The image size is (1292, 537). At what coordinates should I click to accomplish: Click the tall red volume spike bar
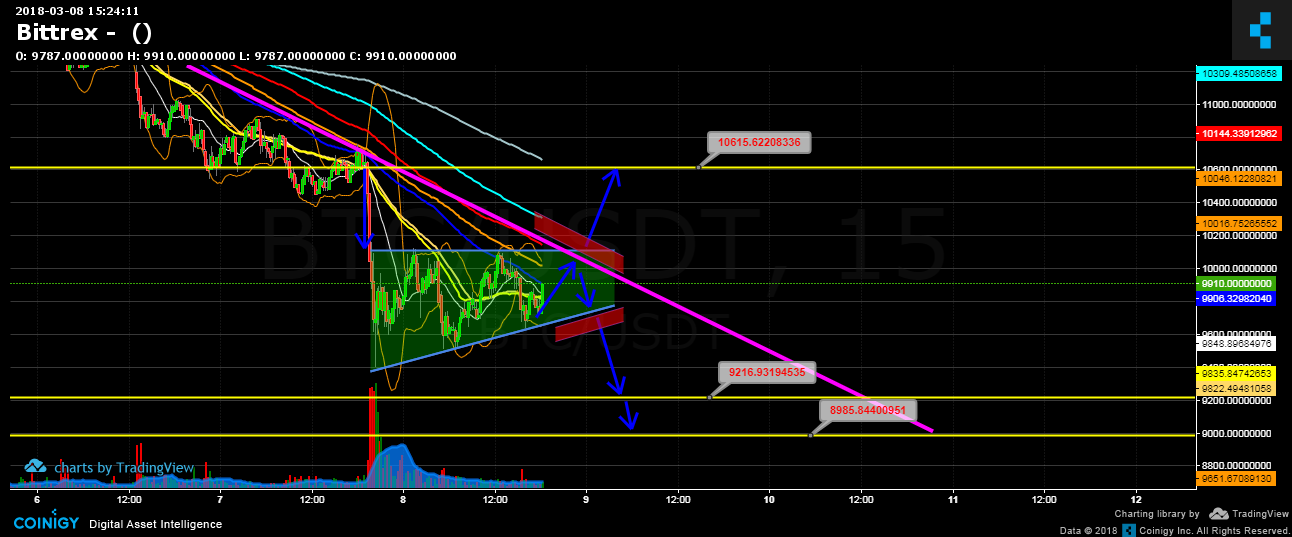pyautogui.click(x=373, y=437)
